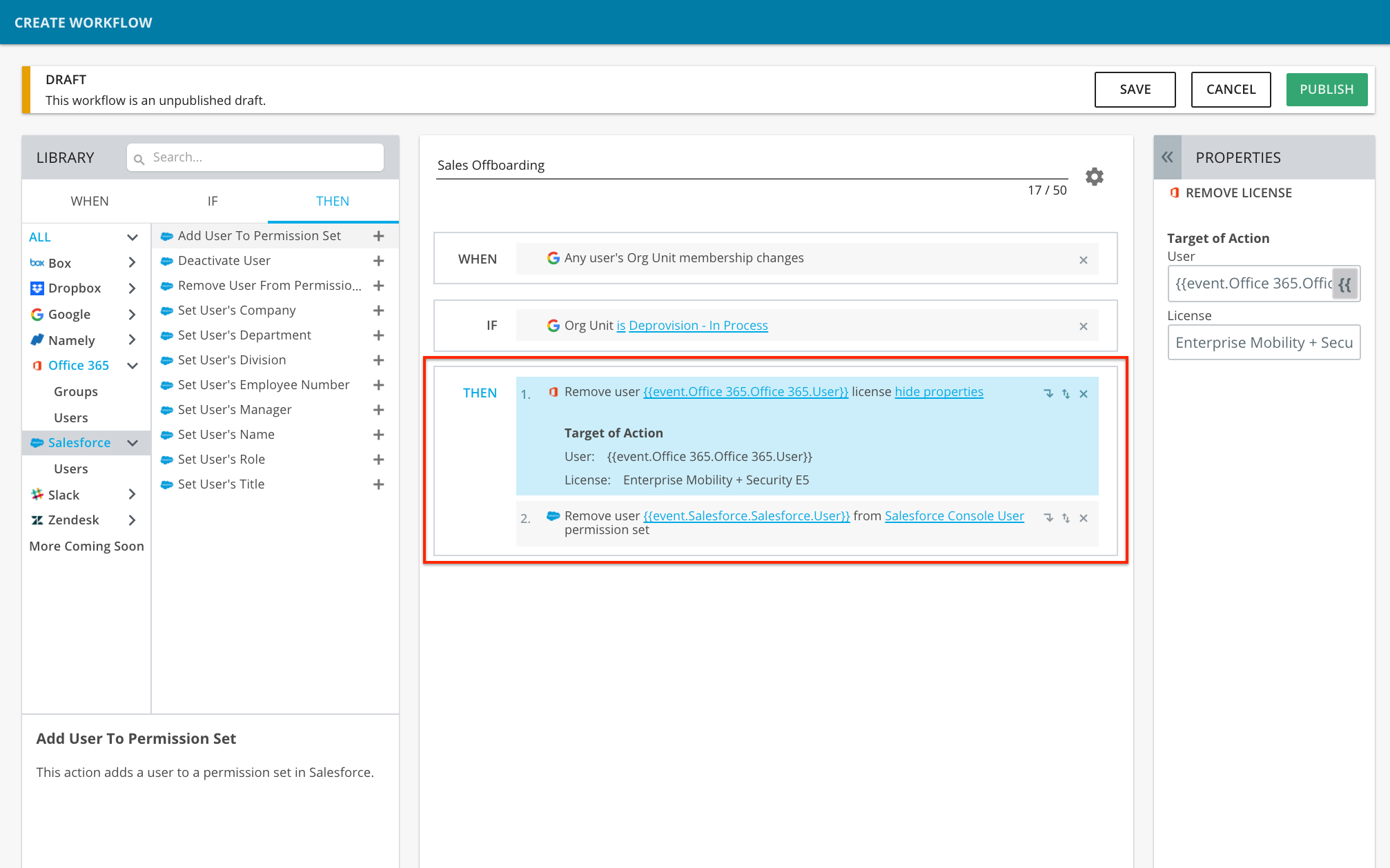Image resolution: width=1390 pixels, height=868 pixels.
Task: Open Users under Salesforce
Action: tap(71, 468)
